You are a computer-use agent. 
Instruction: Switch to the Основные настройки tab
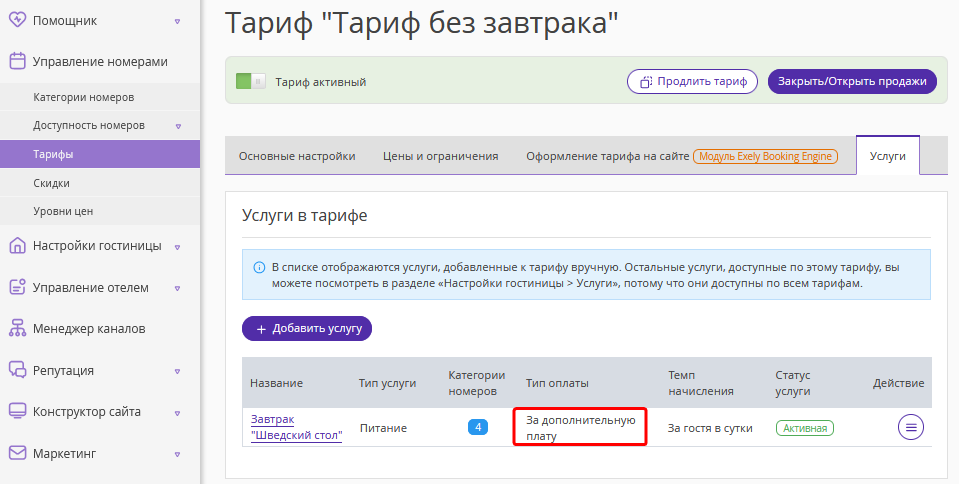coord(297,156)
